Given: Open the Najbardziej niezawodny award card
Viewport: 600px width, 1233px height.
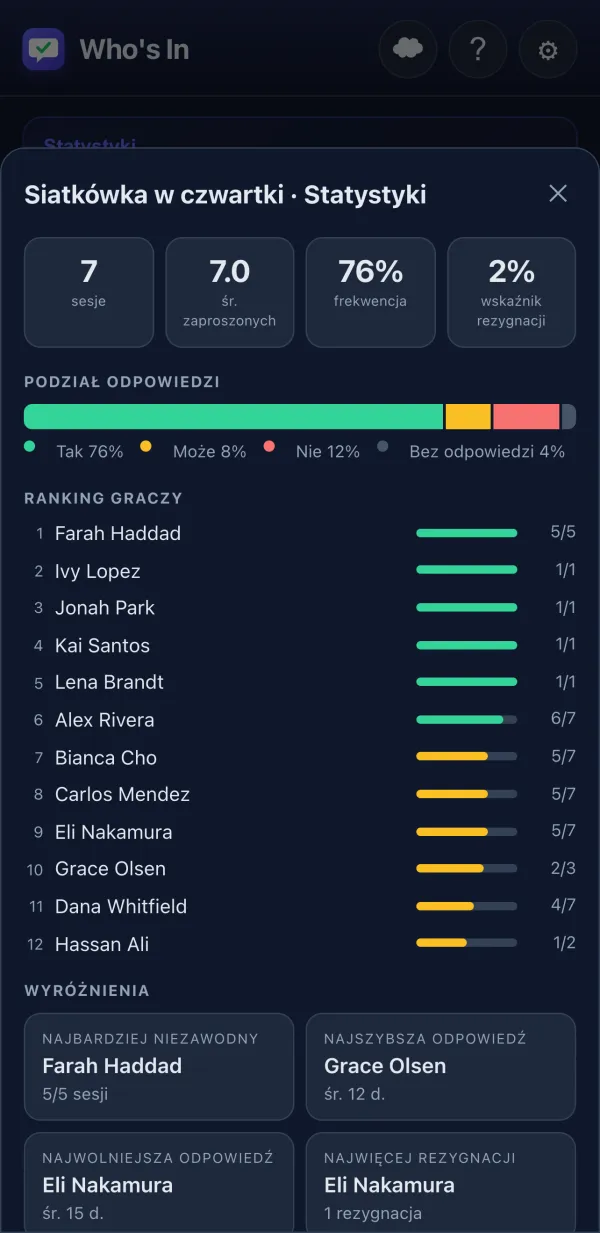Looking at the screenshot, I should click(159, 1066).
